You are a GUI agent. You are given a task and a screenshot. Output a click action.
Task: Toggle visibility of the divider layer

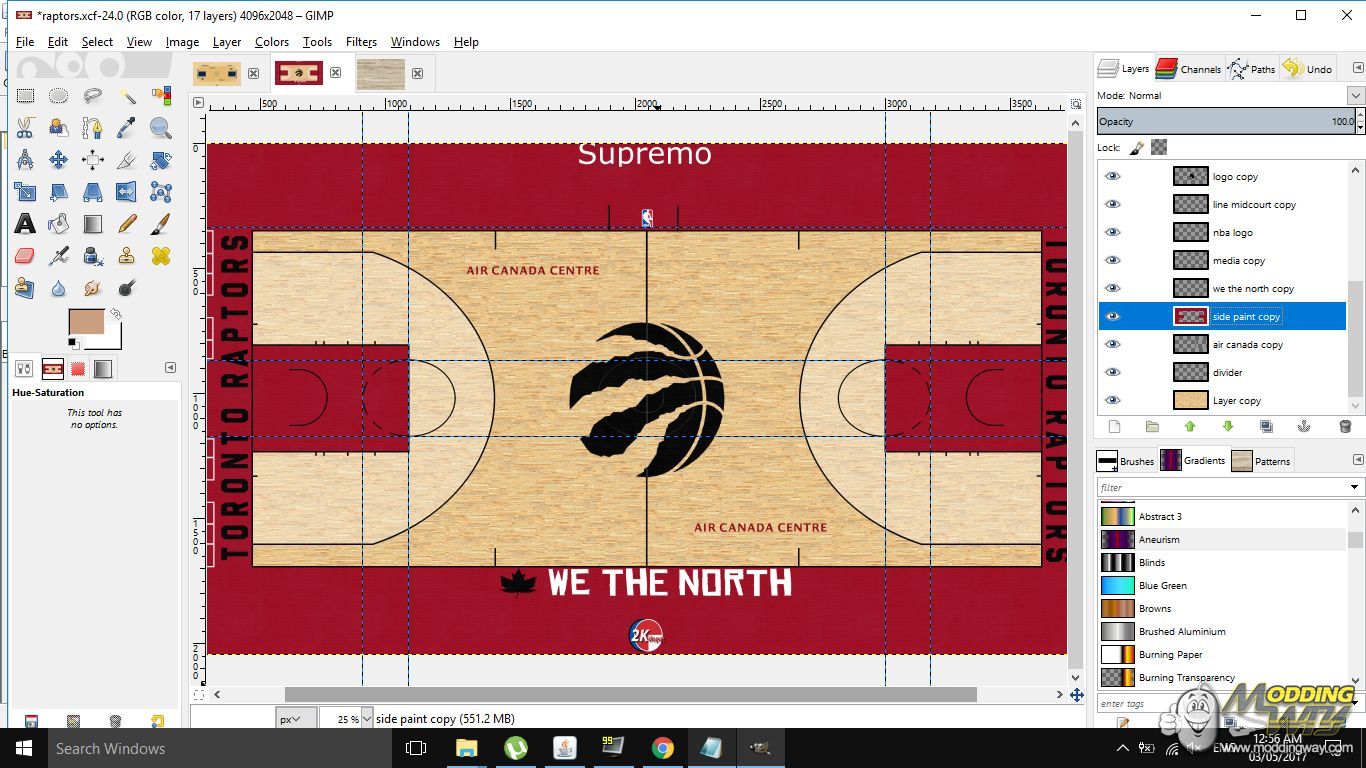[1113, 373]
